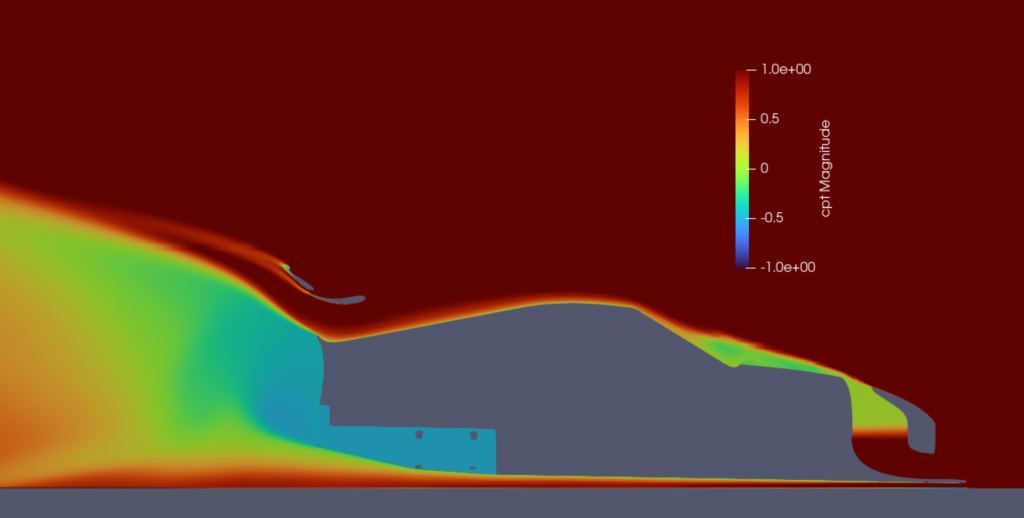Click the color legend gradient bar

[x=742, y=169]
